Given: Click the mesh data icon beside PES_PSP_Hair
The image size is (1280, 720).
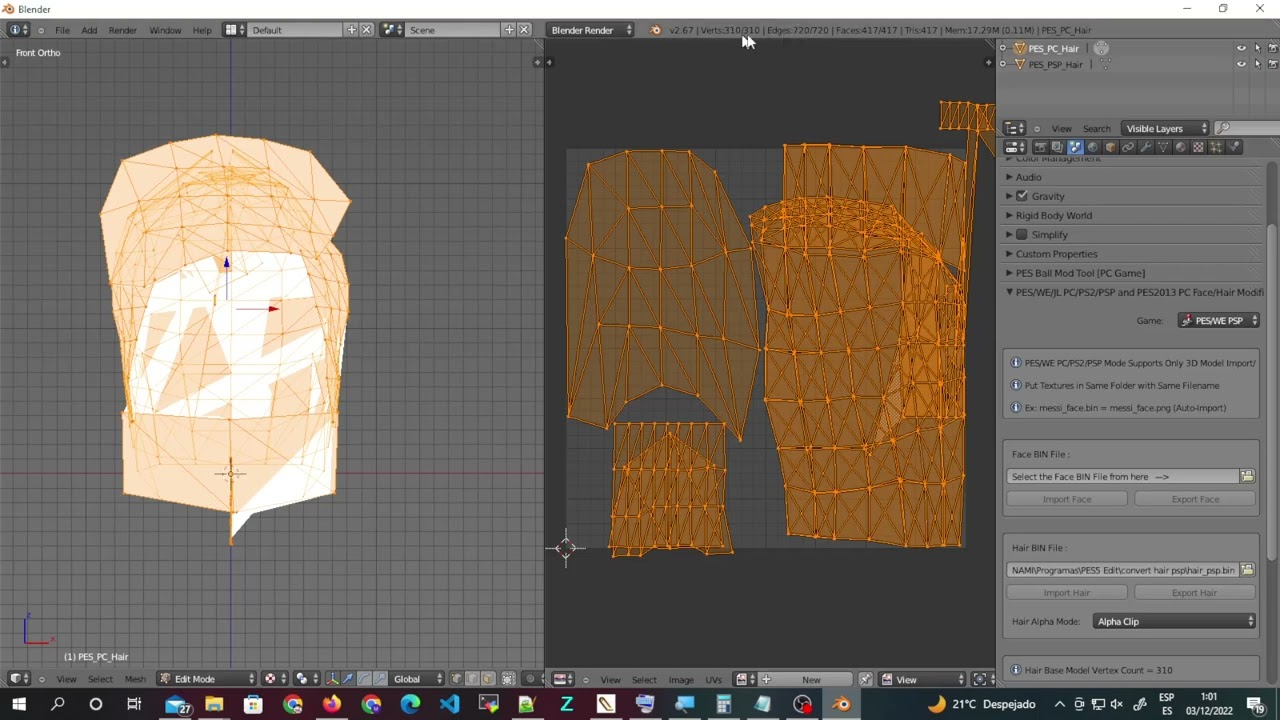Looking at the screenshot, I should coord(1105,64).
